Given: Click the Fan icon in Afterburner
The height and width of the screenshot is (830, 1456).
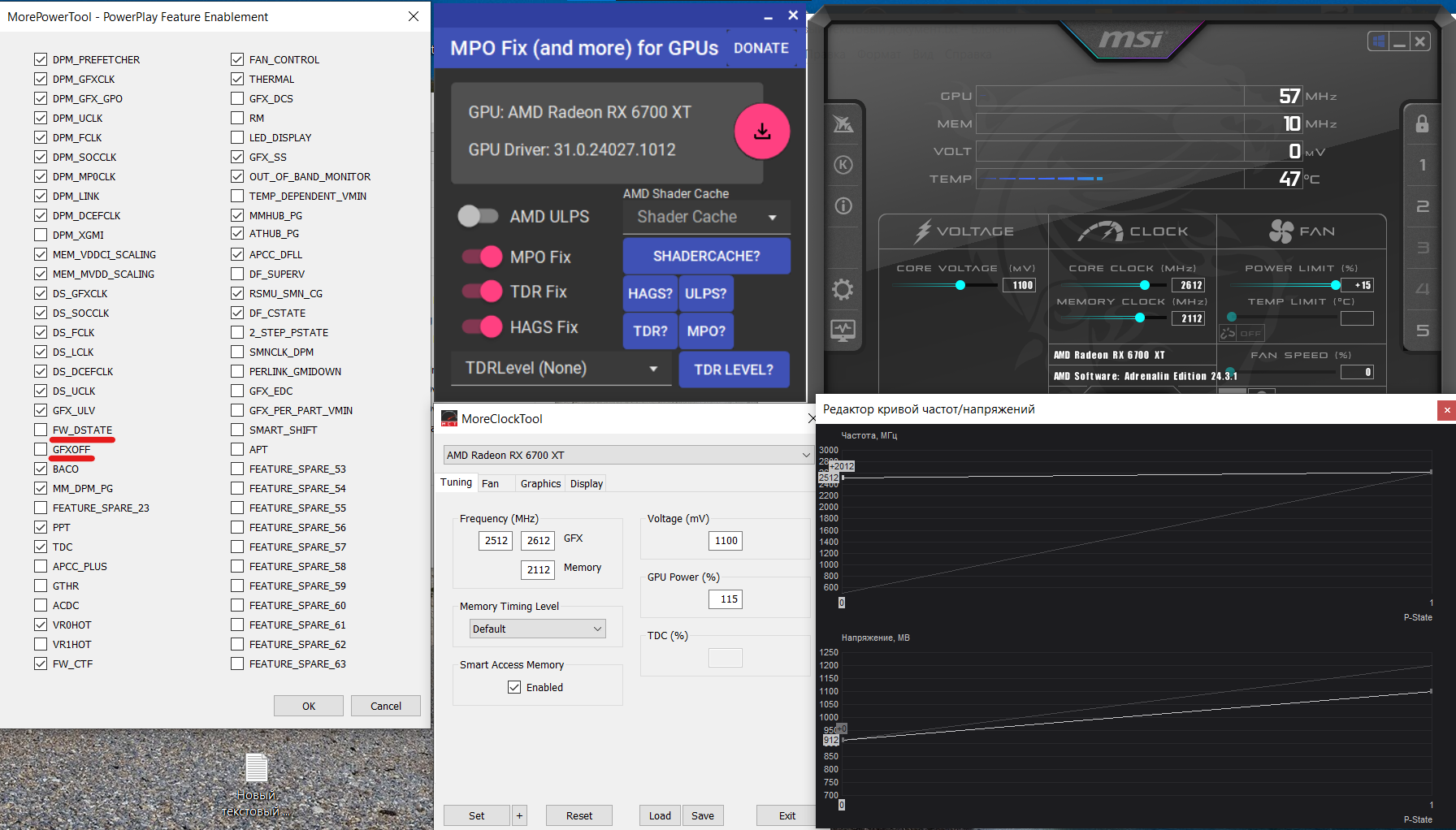Looking at the screenshot, I should coord(1281,231).
